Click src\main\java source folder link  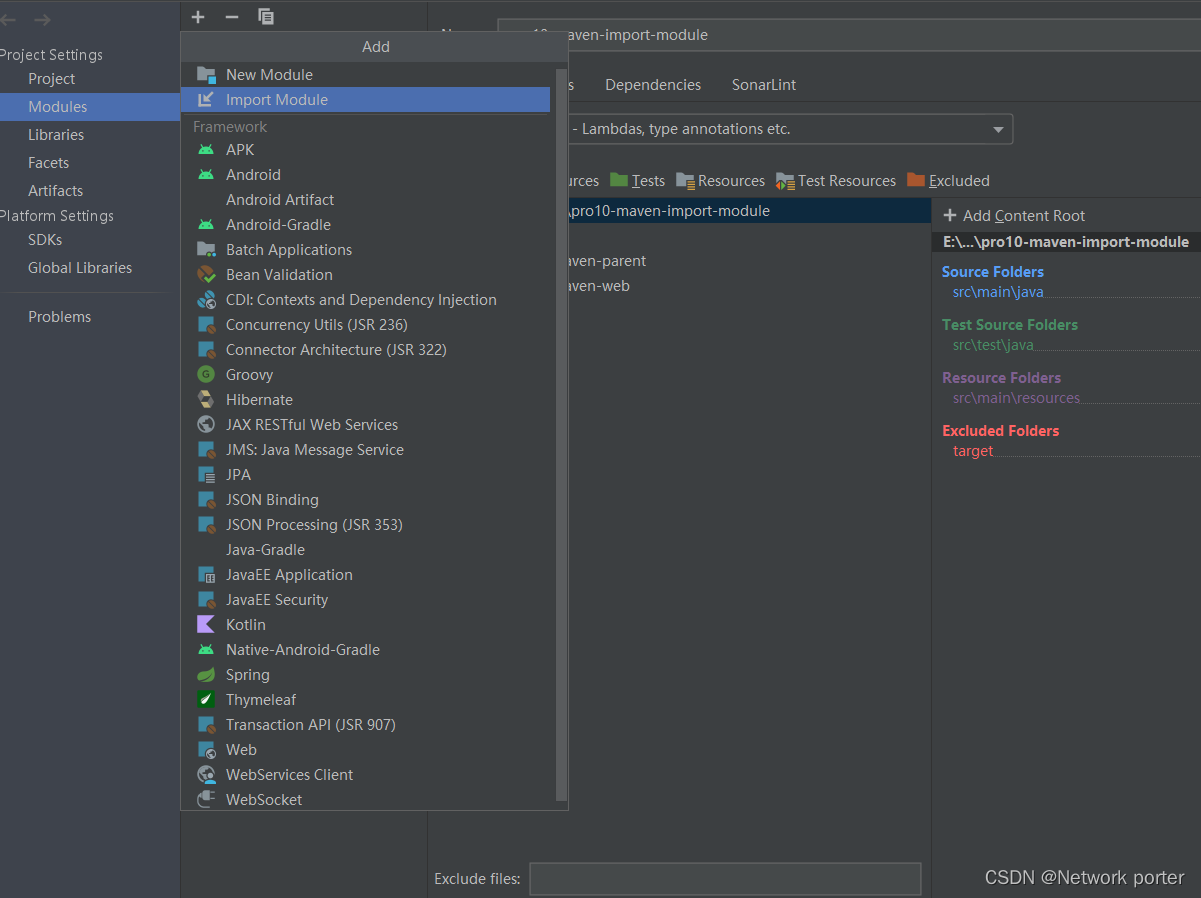coord(998,292)
